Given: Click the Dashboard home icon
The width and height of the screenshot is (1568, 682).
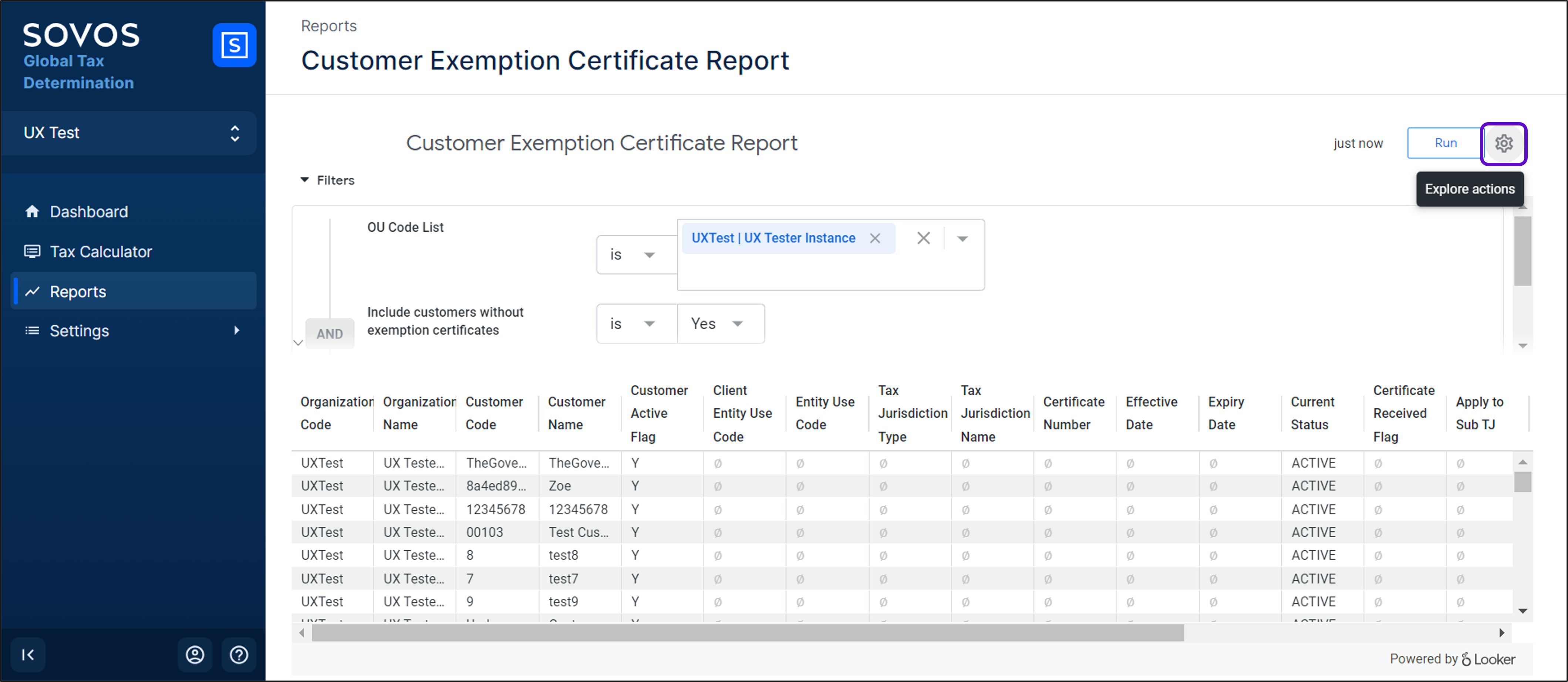Looking at the screenshot, I should pyautogui.click(x=32, y=211).
